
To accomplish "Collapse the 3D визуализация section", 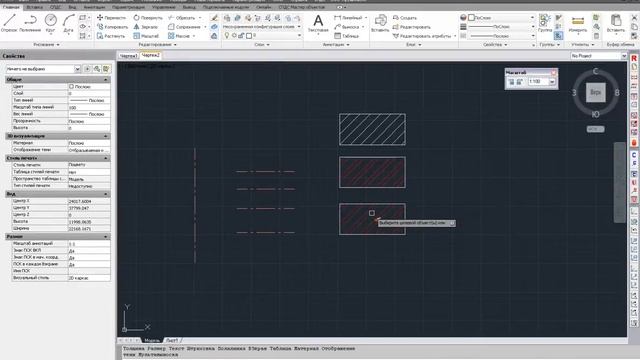I will (106, 136).
